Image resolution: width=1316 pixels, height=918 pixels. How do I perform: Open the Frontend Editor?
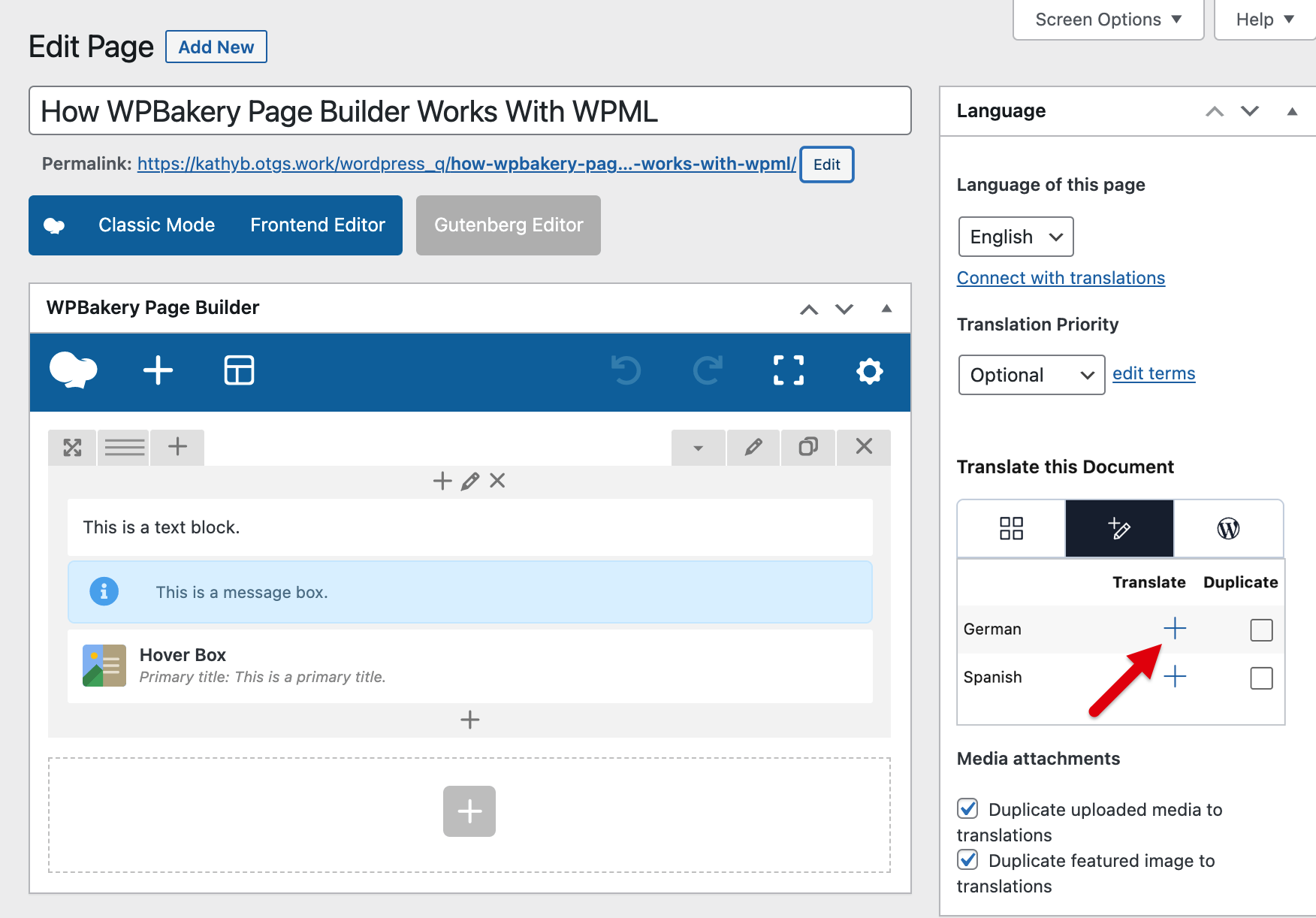coord(318,225)
